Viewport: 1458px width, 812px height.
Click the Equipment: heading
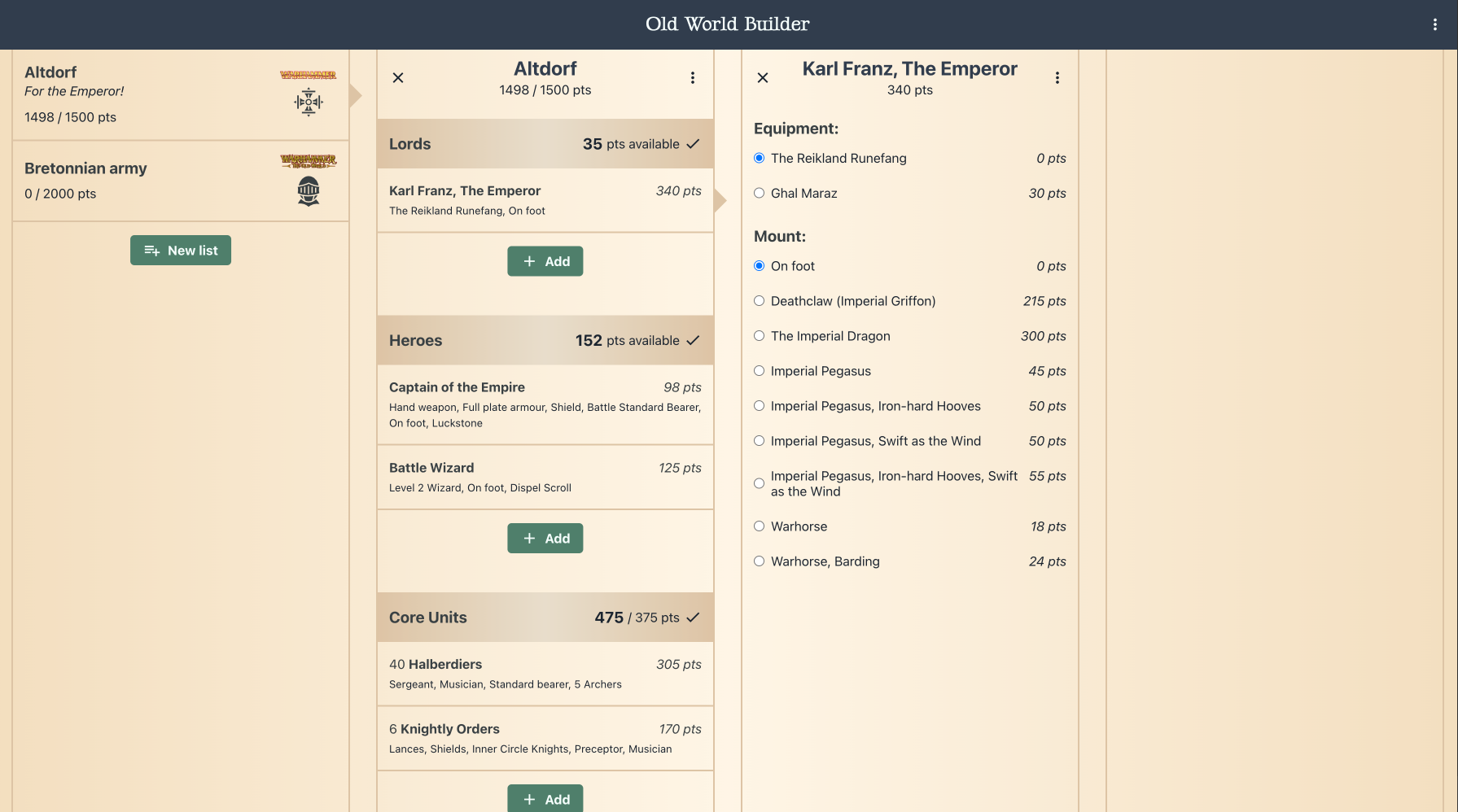point(796,129)
